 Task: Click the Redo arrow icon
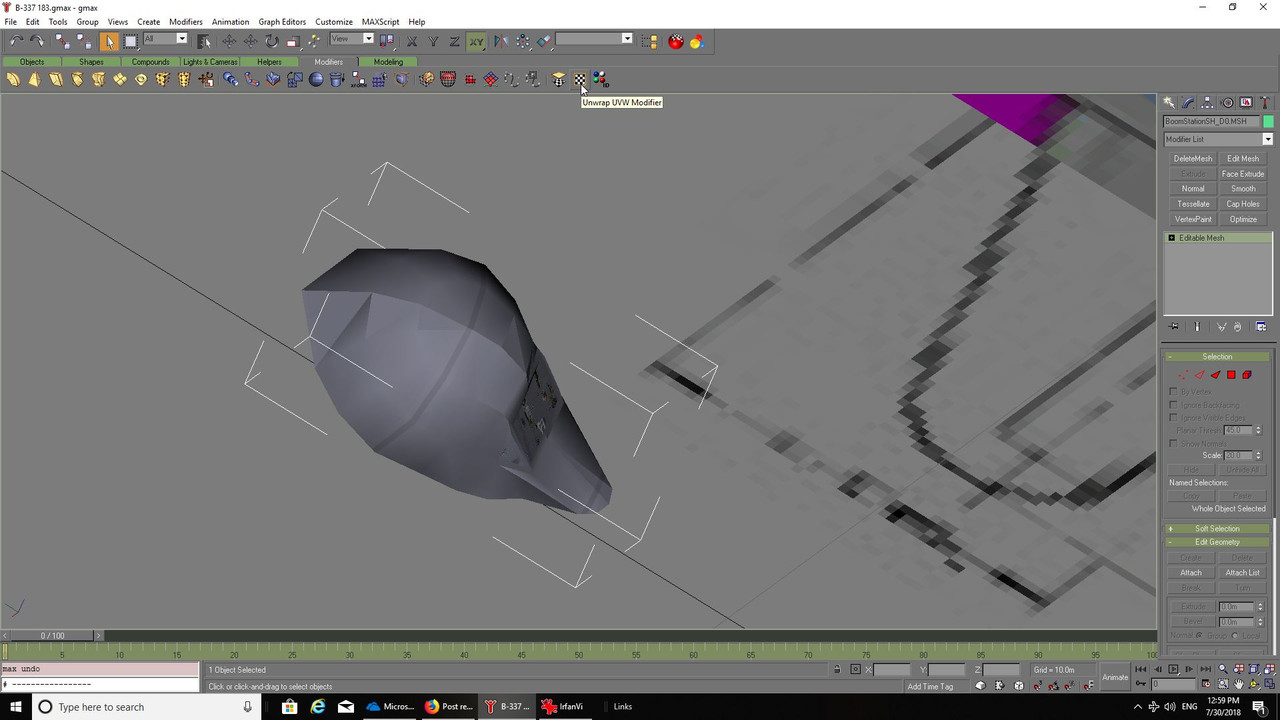[37, 41]
